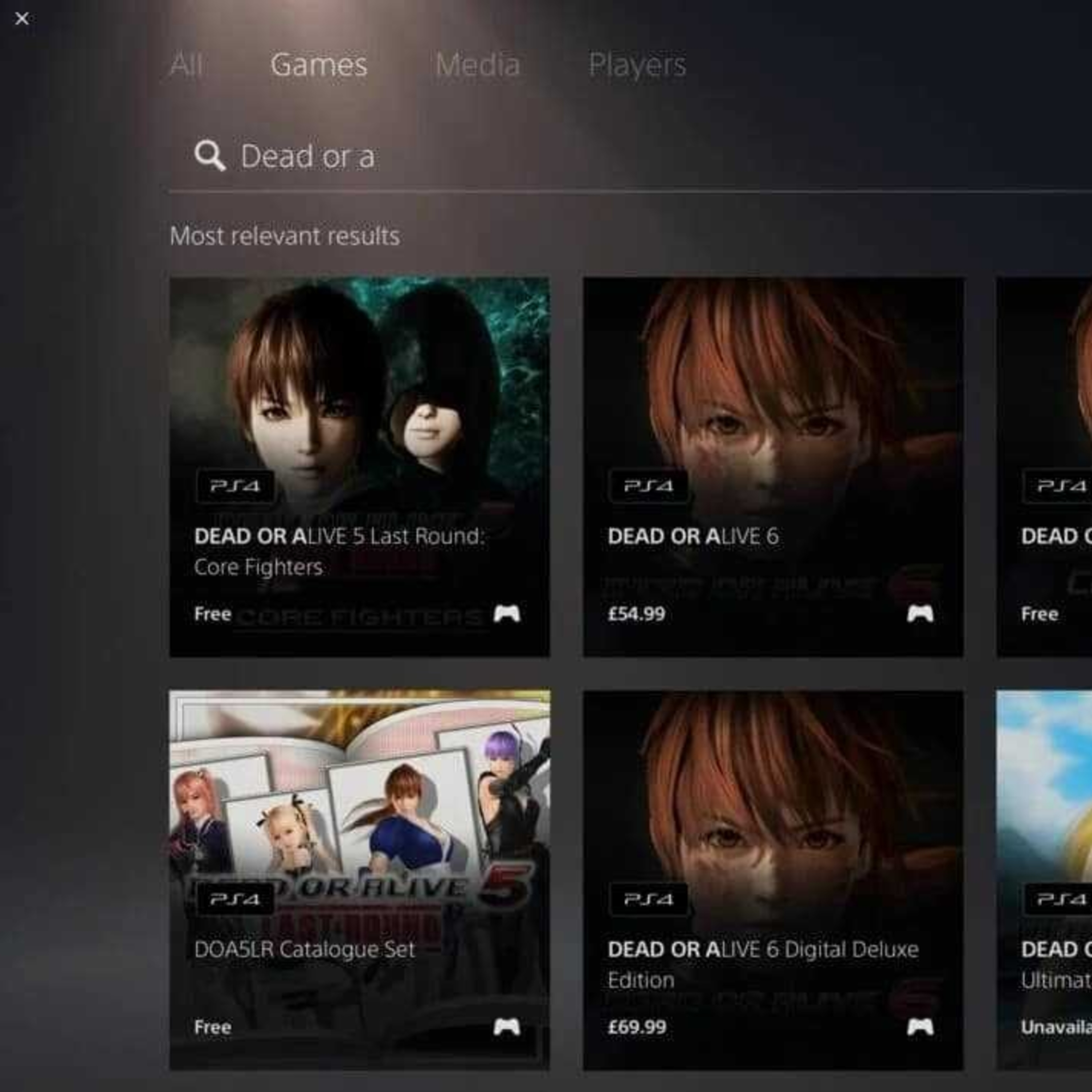Open the partially visible Unavailable game card
This screenshot has height=1092, width=1092.
point(1045,879)
